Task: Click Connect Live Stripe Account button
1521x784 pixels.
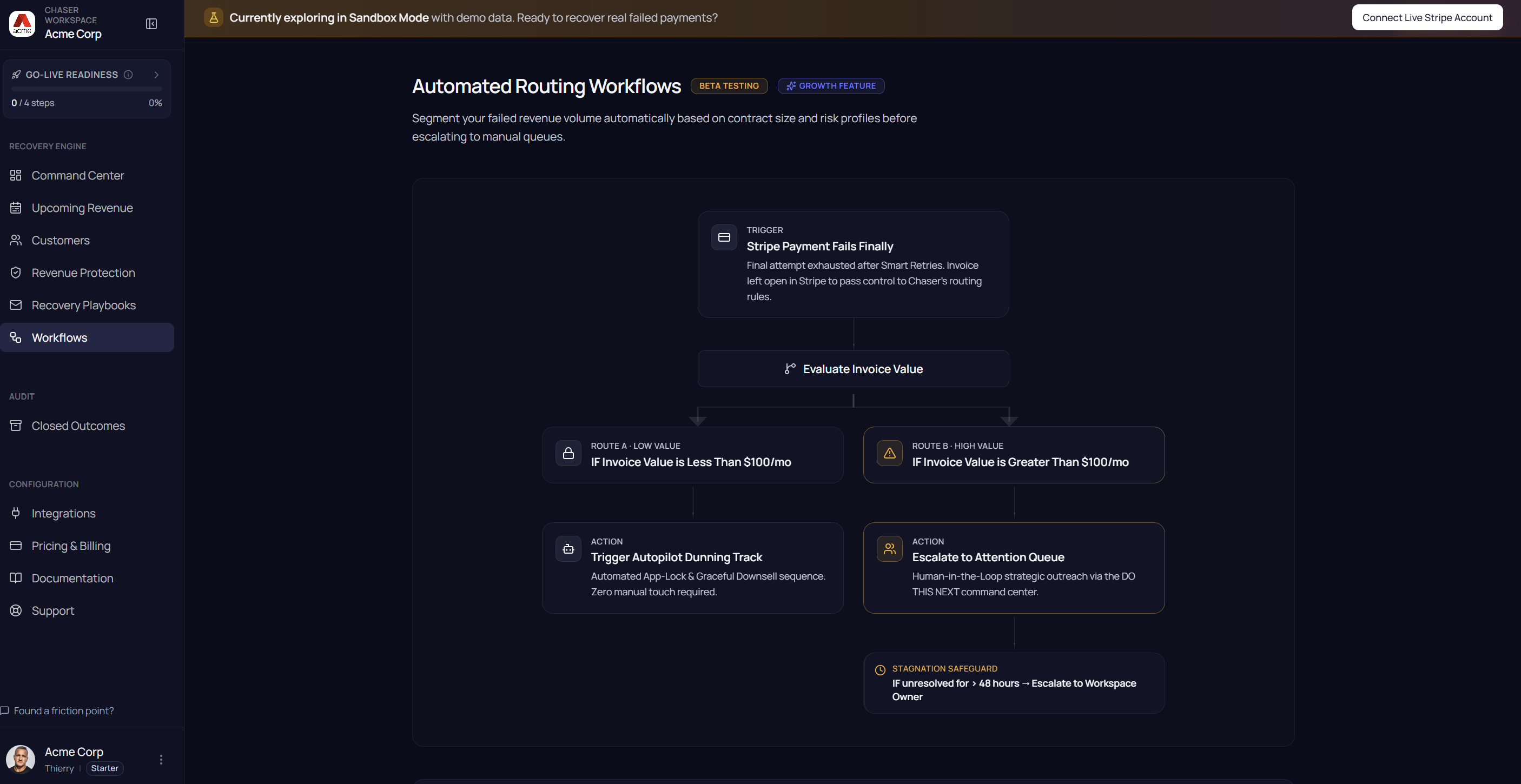Action: tap(1427, 18)
